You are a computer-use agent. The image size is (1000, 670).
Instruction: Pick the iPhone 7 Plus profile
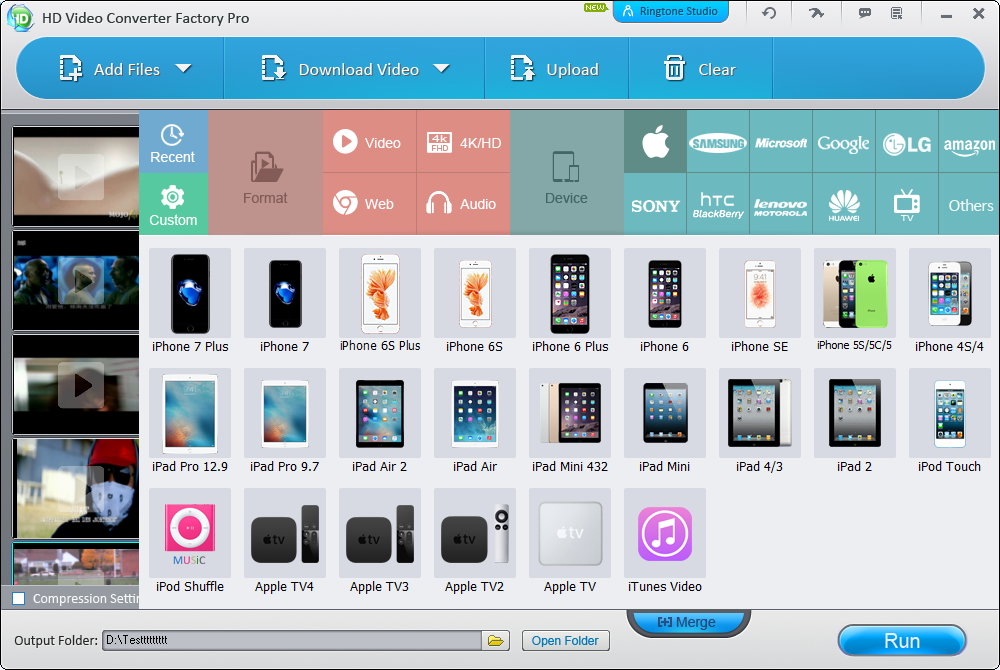(x=190, y=302)
